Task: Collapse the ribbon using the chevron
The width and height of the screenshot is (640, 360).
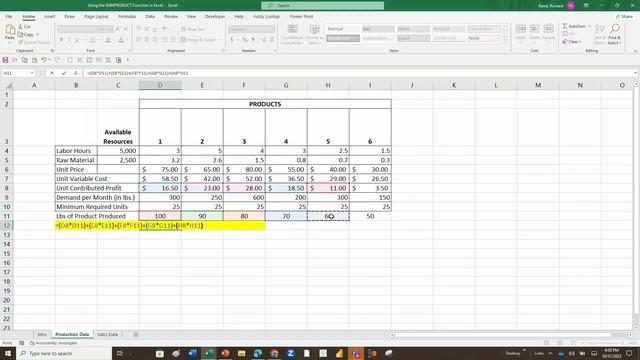Action: [x=635, y=51]
